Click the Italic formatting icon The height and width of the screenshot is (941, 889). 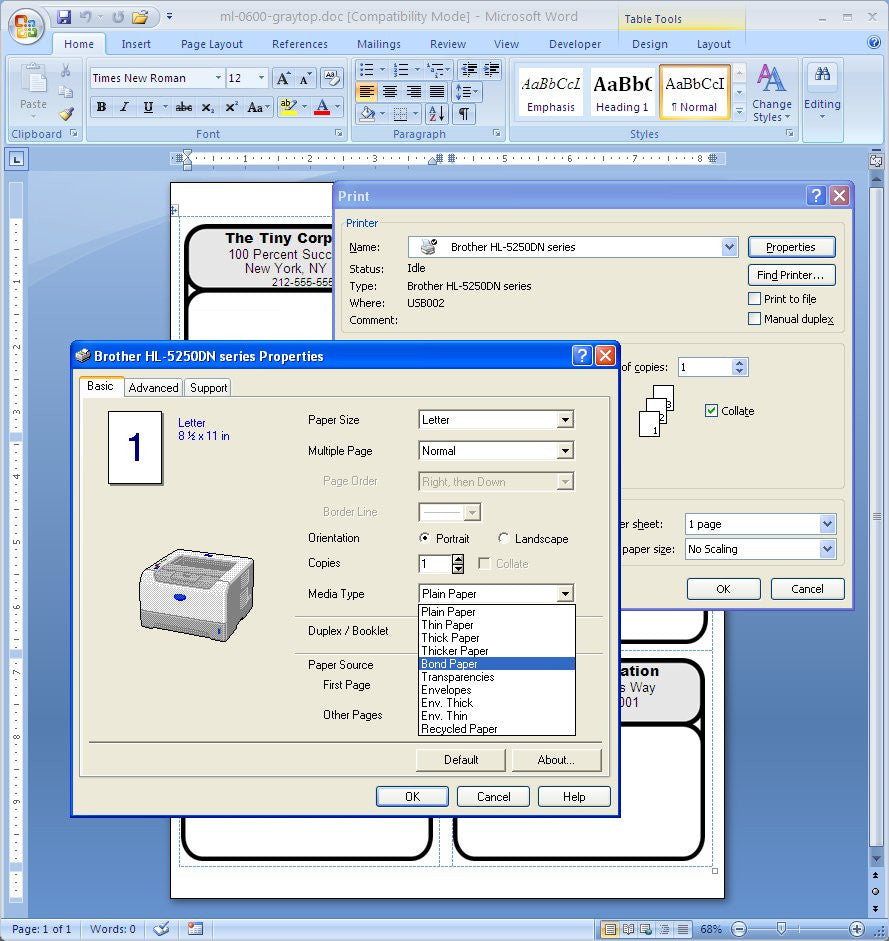point(124,108)
